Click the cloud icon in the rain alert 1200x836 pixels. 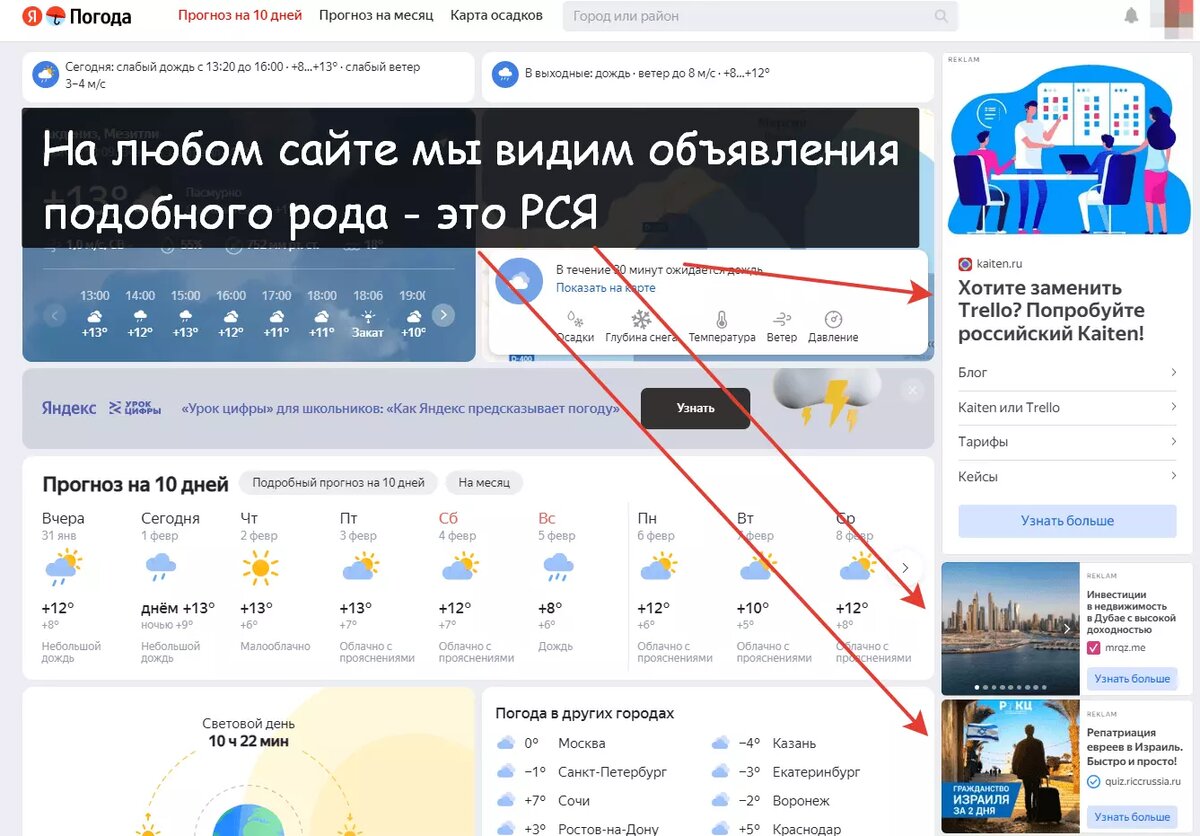519,281
